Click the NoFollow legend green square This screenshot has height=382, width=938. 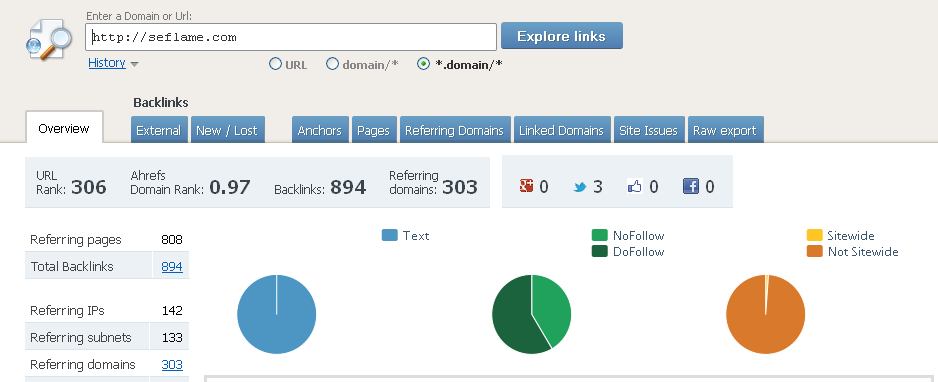[x=599, y=236]
